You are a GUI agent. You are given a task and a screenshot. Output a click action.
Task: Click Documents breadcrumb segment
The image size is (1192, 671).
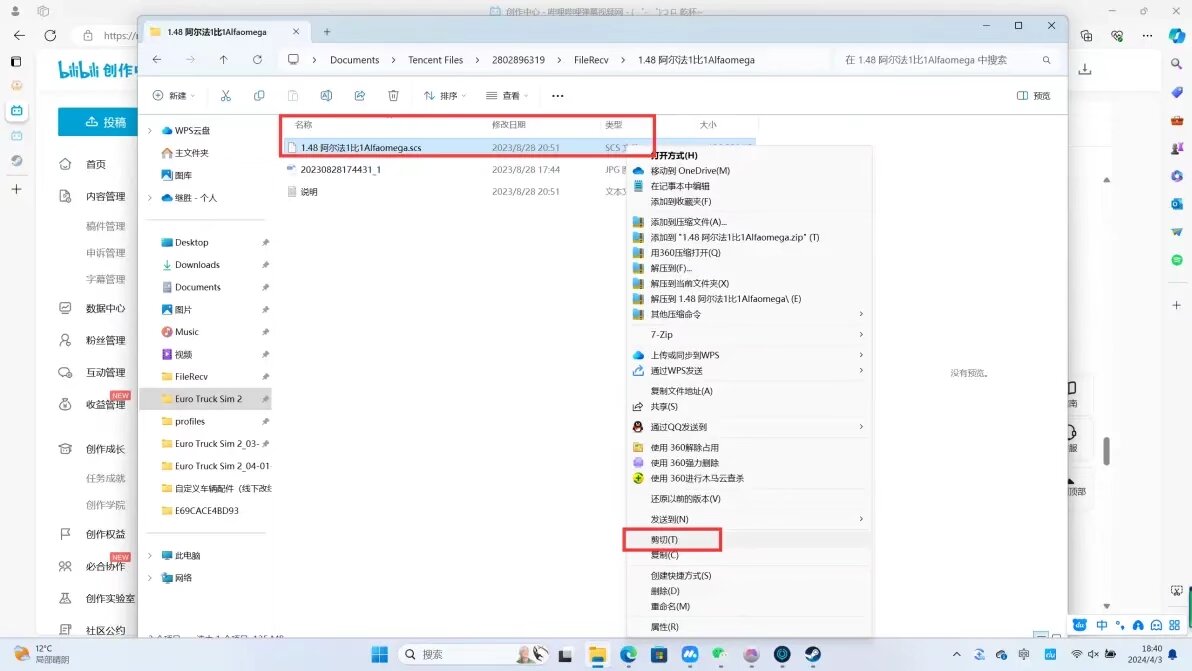pyautogui.click(x=354, y=60)
